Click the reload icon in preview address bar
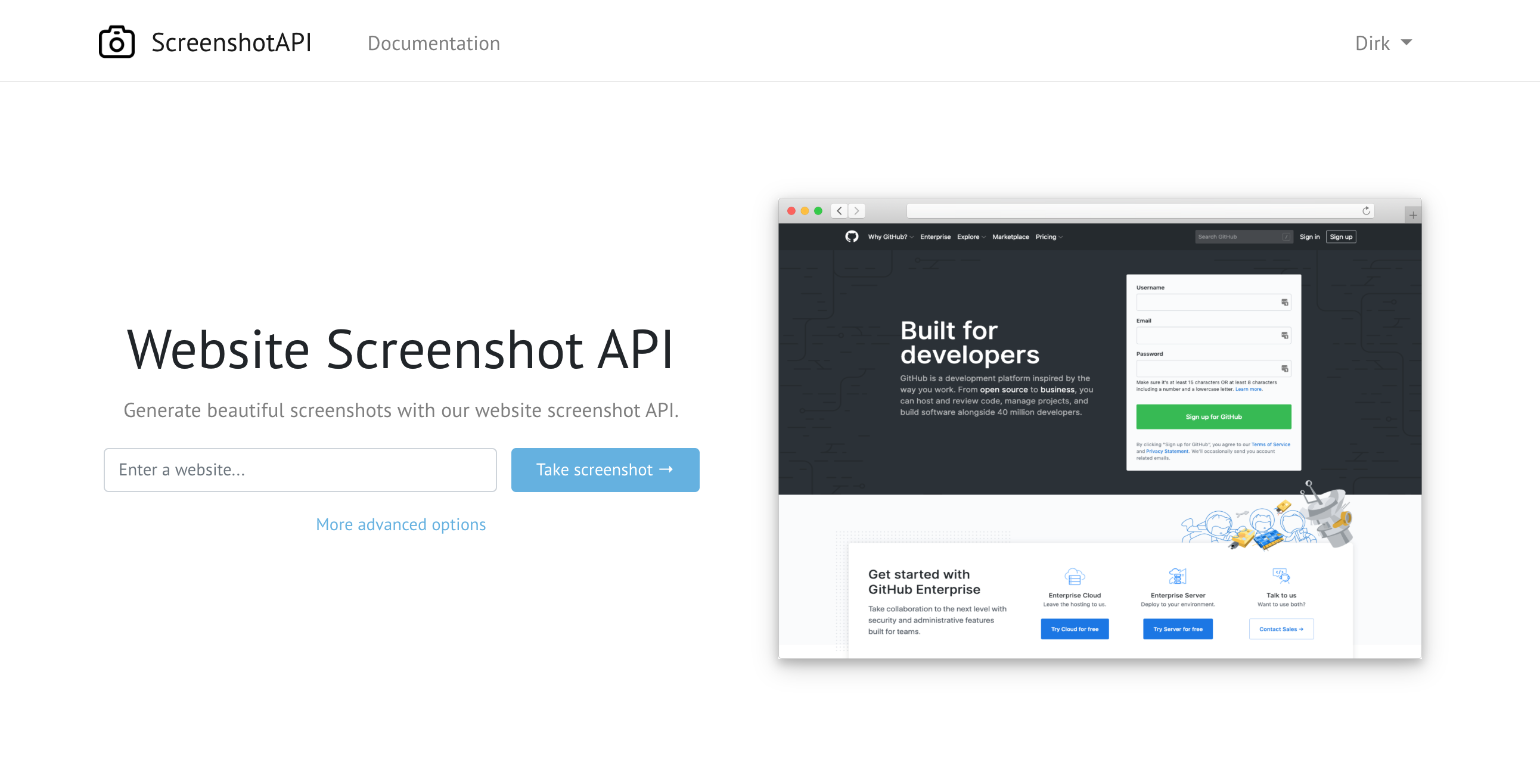Image resolution: width=1540 pixels, height=784 pixels. point(1365,211)
